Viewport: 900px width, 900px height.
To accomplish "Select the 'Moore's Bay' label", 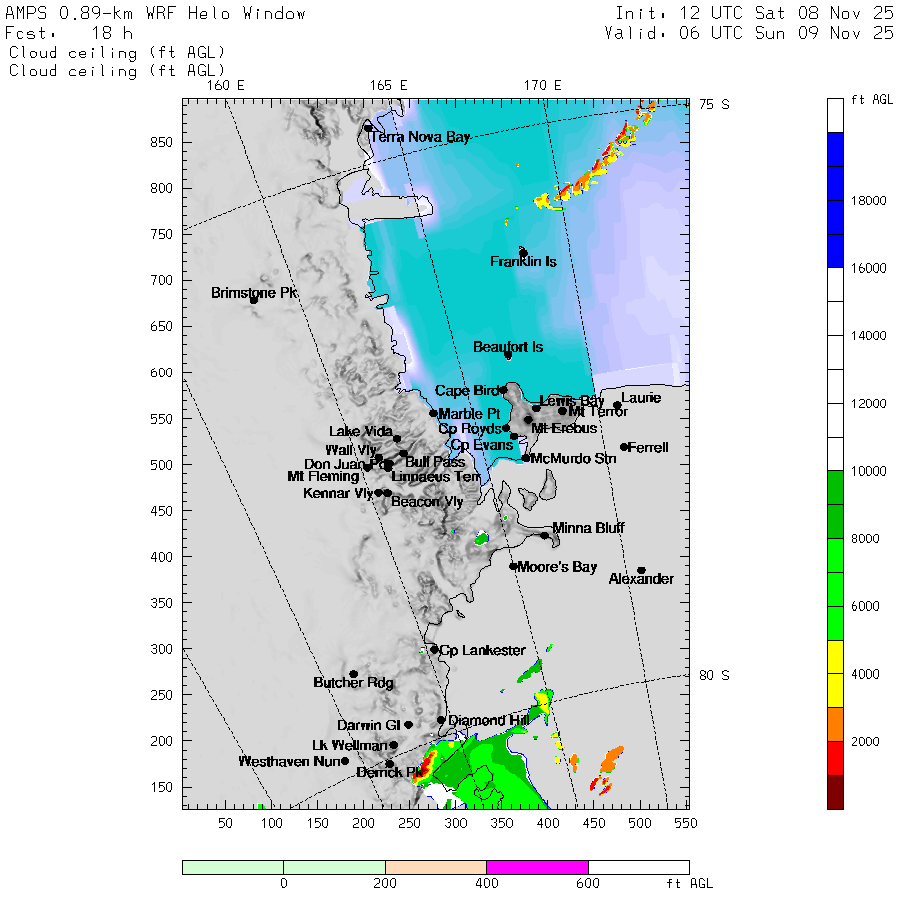I will coord(557,567).
